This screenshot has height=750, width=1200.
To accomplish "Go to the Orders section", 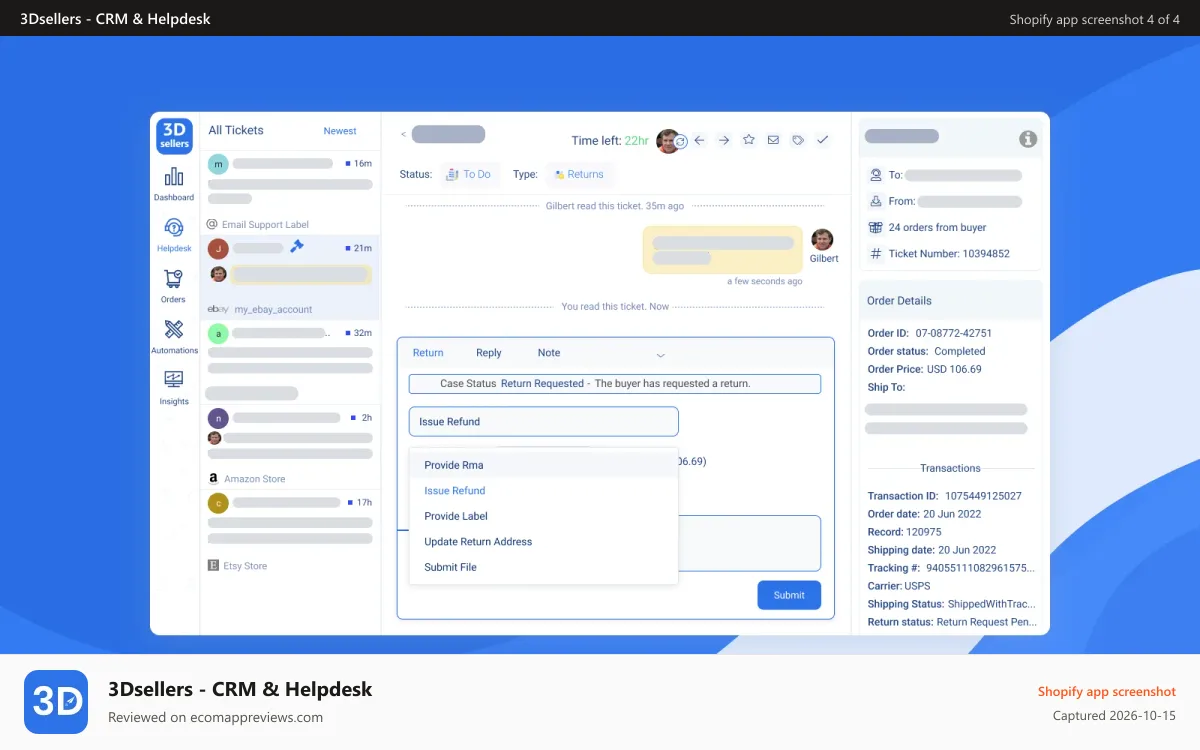I will click(x=173, y=286).
